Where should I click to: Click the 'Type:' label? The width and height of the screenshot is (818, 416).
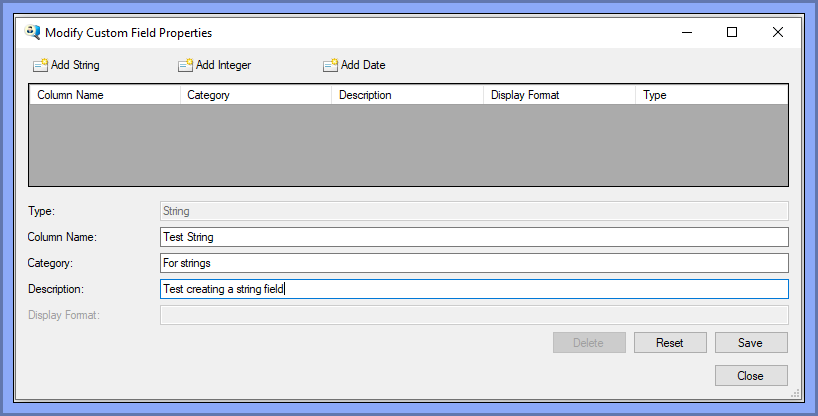tap(41, 211)
